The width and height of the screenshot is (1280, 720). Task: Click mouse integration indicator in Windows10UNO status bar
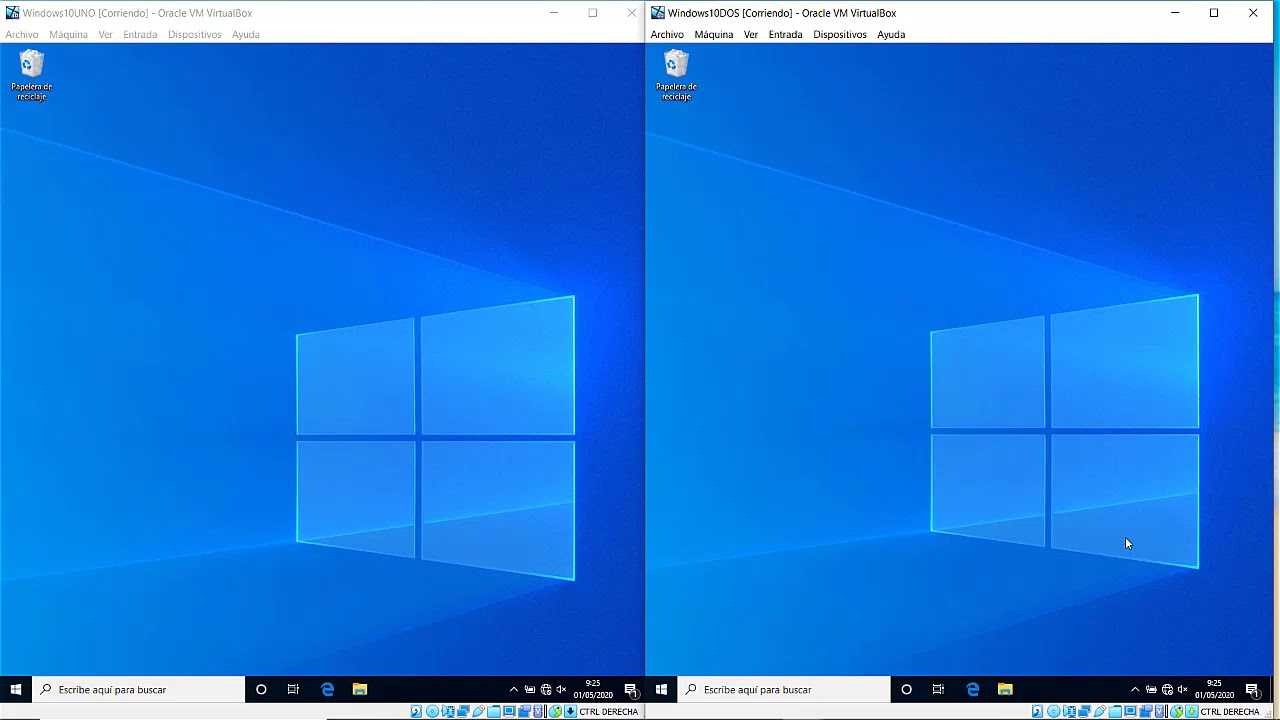tap(556, 711)
